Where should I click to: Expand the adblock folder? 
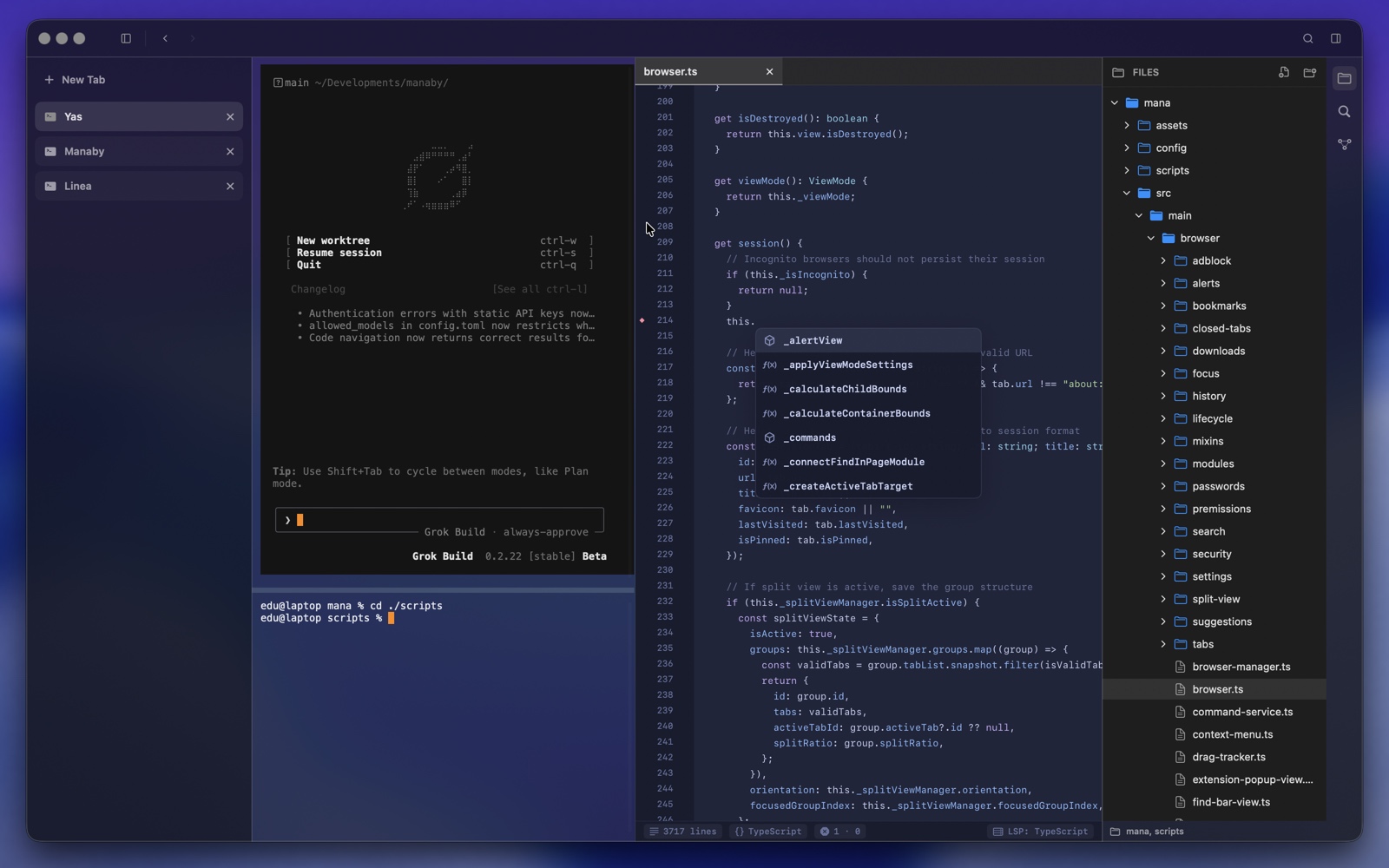click(x=1163, y=260)
